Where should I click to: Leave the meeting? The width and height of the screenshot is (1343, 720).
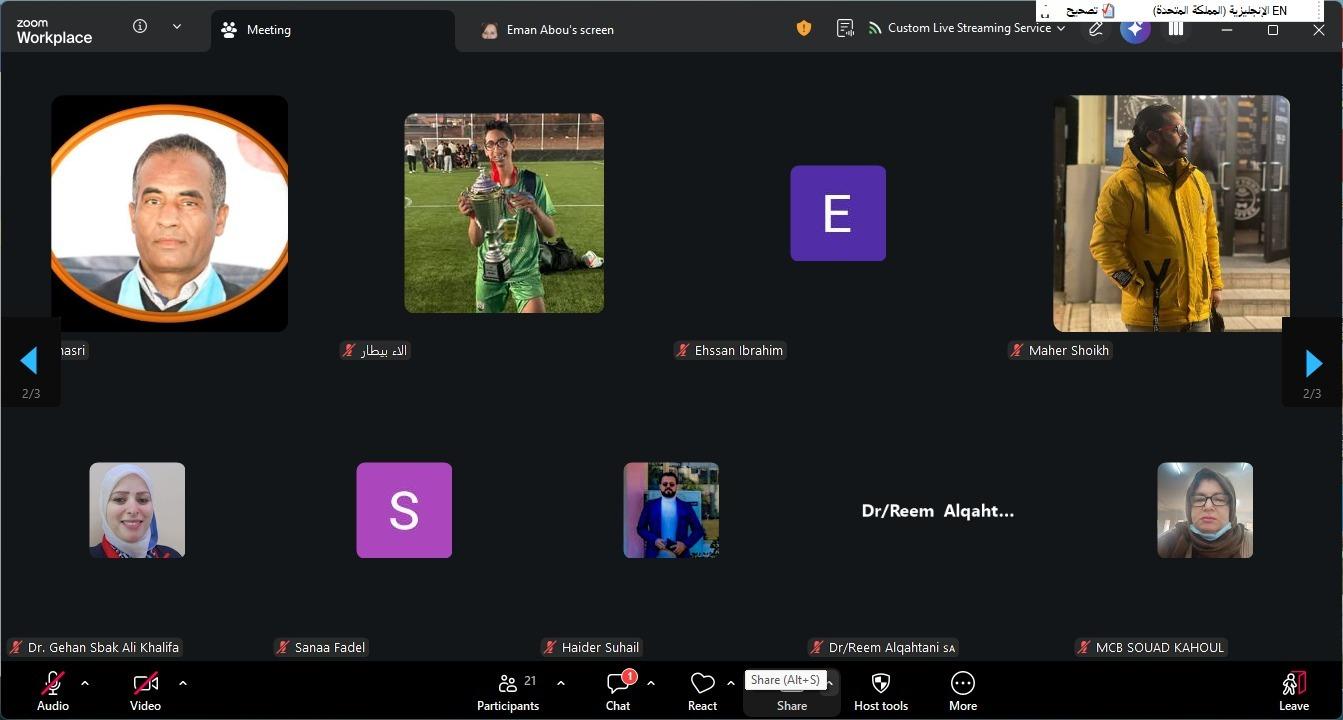pyautogui.click(x=1293, y=691)
